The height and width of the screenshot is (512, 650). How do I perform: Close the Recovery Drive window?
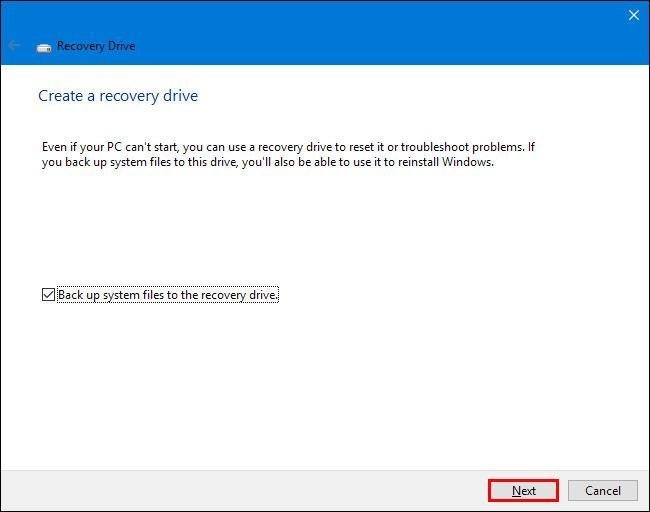coord(633,15)
